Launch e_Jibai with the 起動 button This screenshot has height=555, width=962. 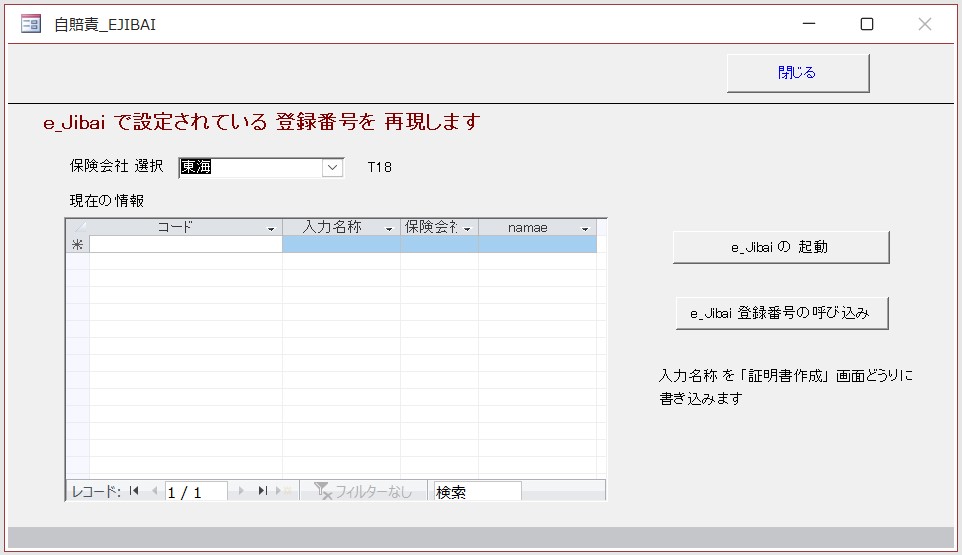pyautogui.click(x=780, y=247)
